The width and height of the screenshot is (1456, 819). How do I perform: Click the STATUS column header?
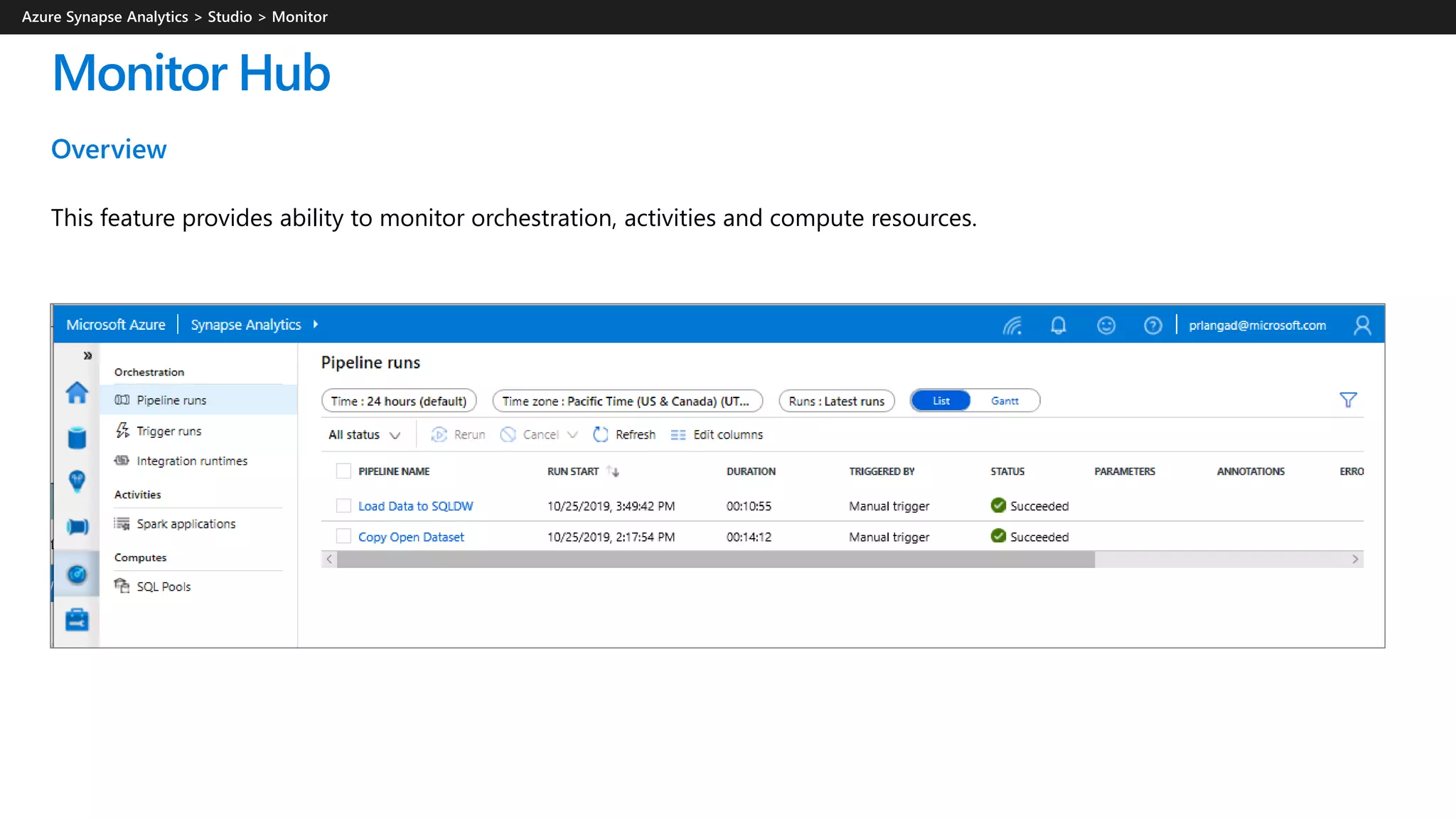tap(1007, 471)
